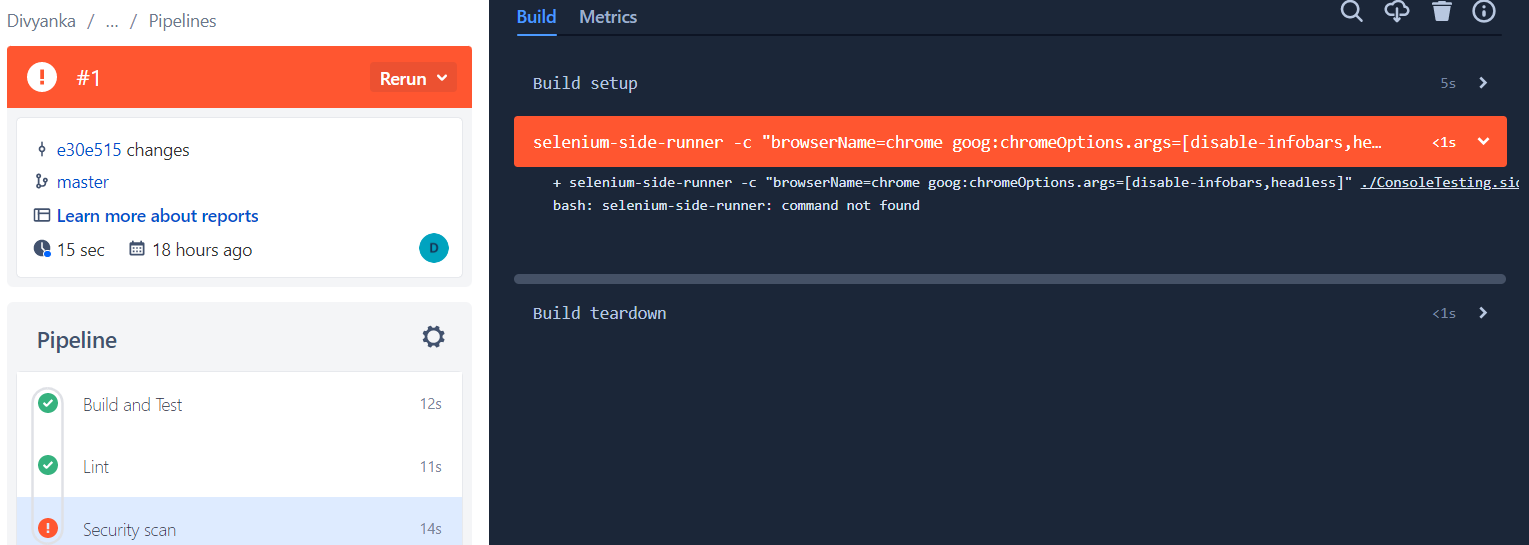Click the failed status icon beside #1
Screen dimensions: 1529x545
pyautogui.click(x=42, y=76)
